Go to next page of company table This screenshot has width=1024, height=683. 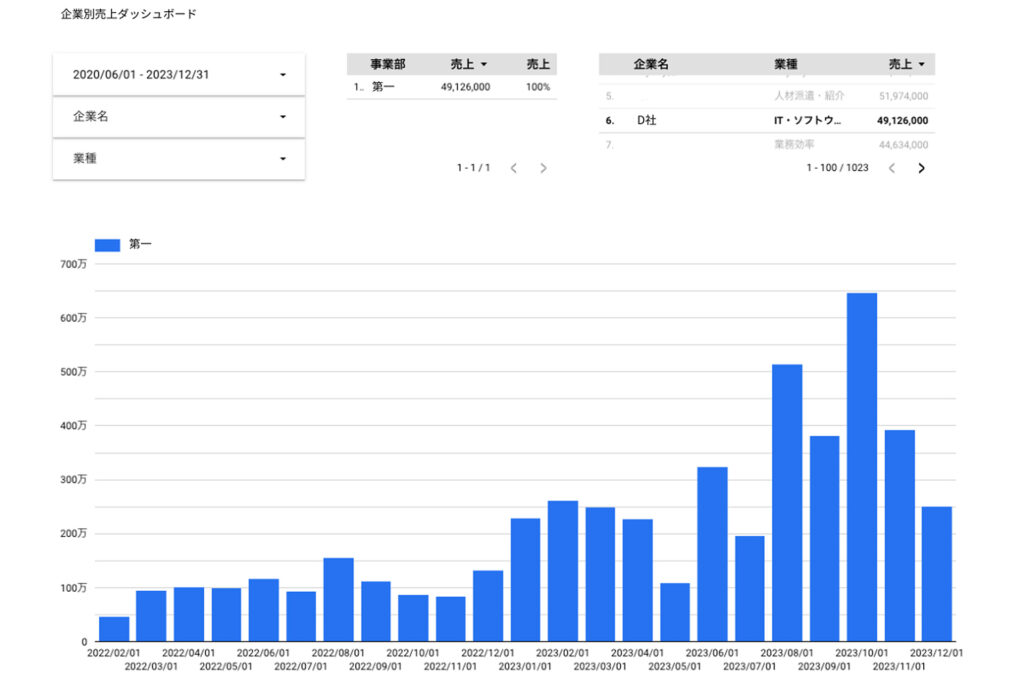[x=921, y=168]
